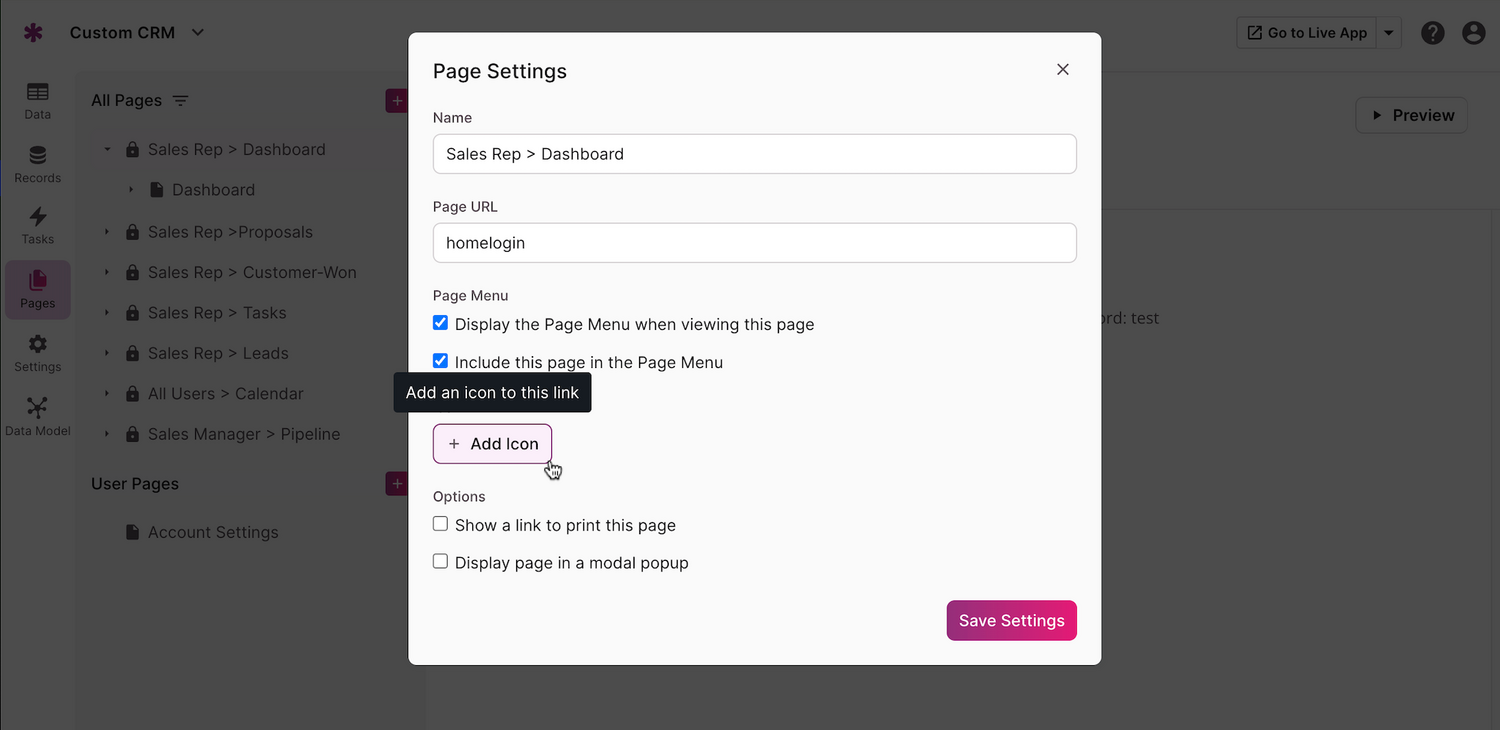Open the Data sidebar icon
The width and height of the screenshot is (1500, 730).
(37, 100)
